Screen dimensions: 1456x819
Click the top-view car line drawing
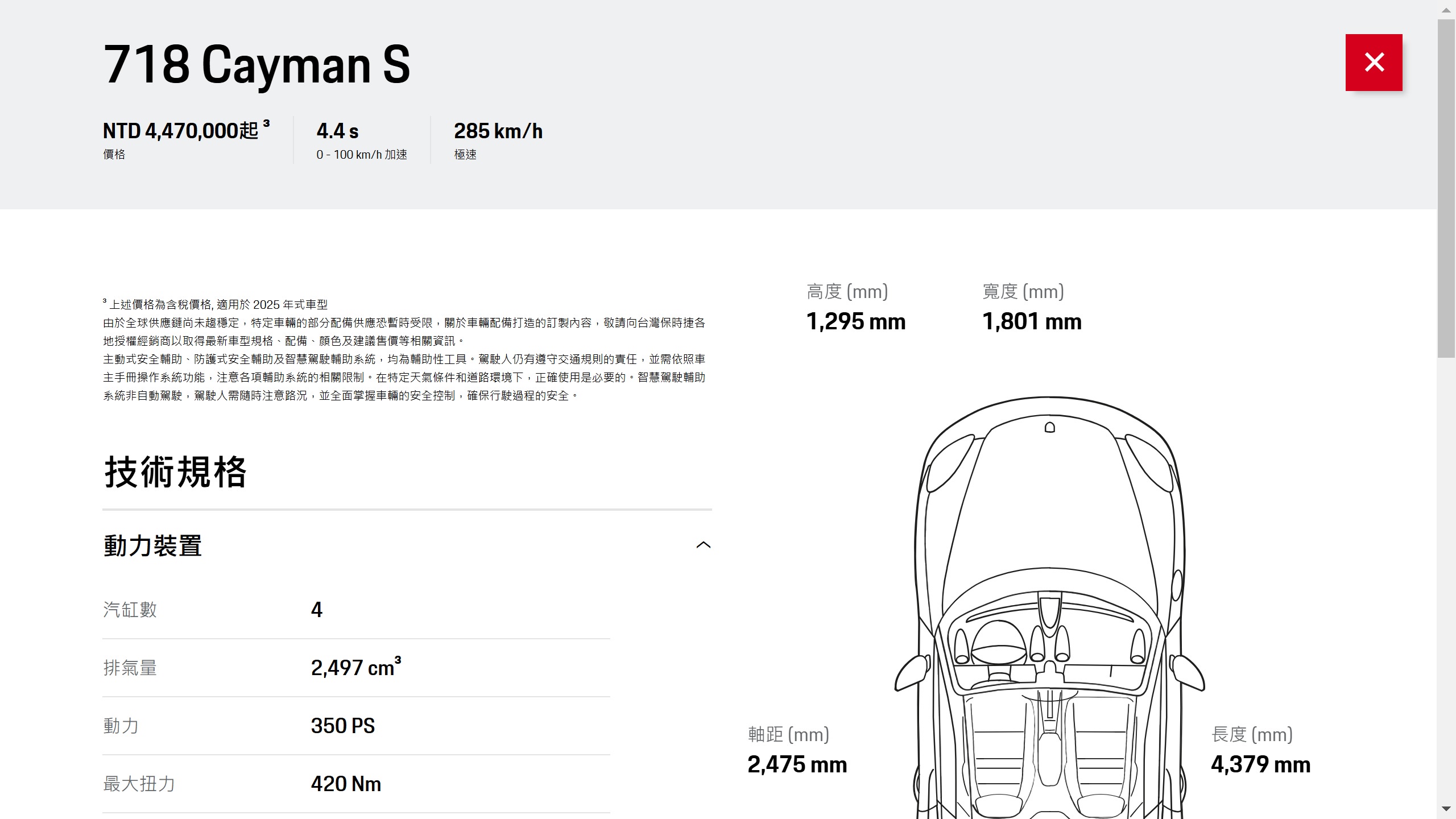point(1050,607)
